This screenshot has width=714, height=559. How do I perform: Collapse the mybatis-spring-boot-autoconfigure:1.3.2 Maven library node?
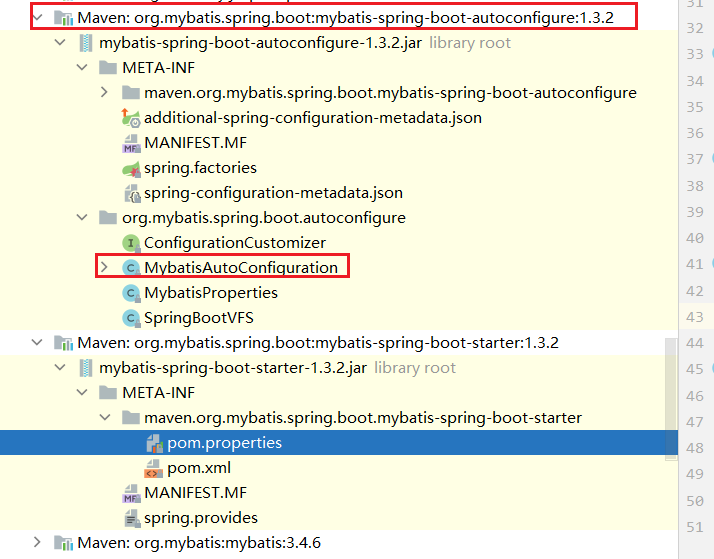point(38,18)
